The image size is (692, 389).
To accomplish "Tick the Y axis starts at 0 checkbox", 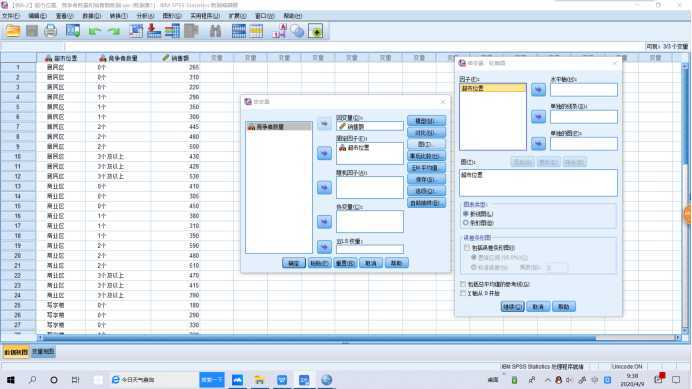I will (x=463, y=293).
